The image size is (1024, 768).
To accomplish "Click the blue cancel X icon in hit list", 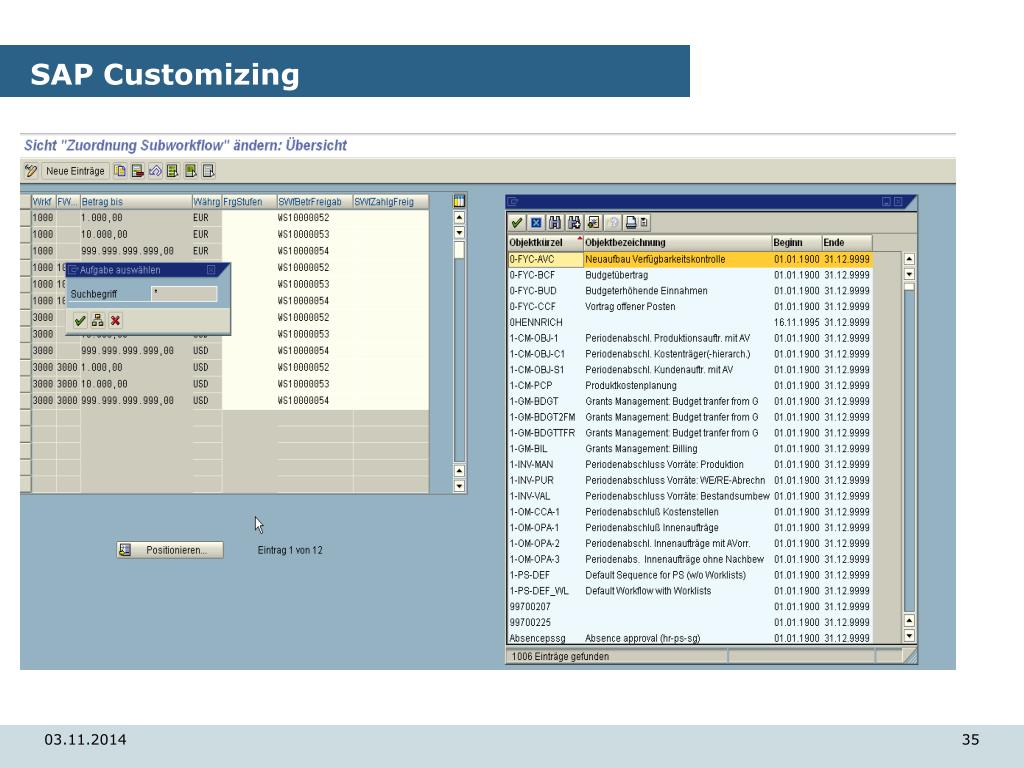I will coord(536,223).
